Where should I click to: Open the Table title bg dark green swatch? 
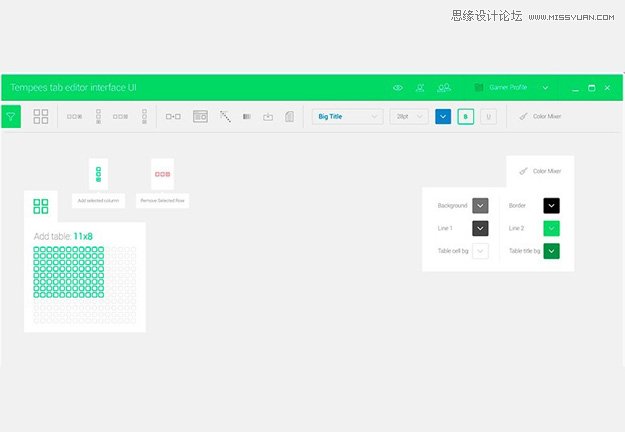pos(551,251)
